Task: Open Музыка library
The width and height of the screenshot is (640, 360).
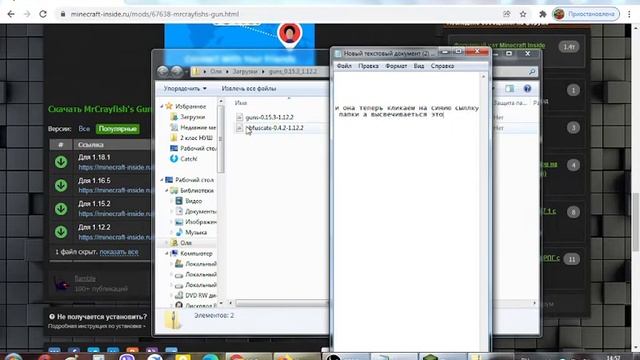Action: (196, 232)
